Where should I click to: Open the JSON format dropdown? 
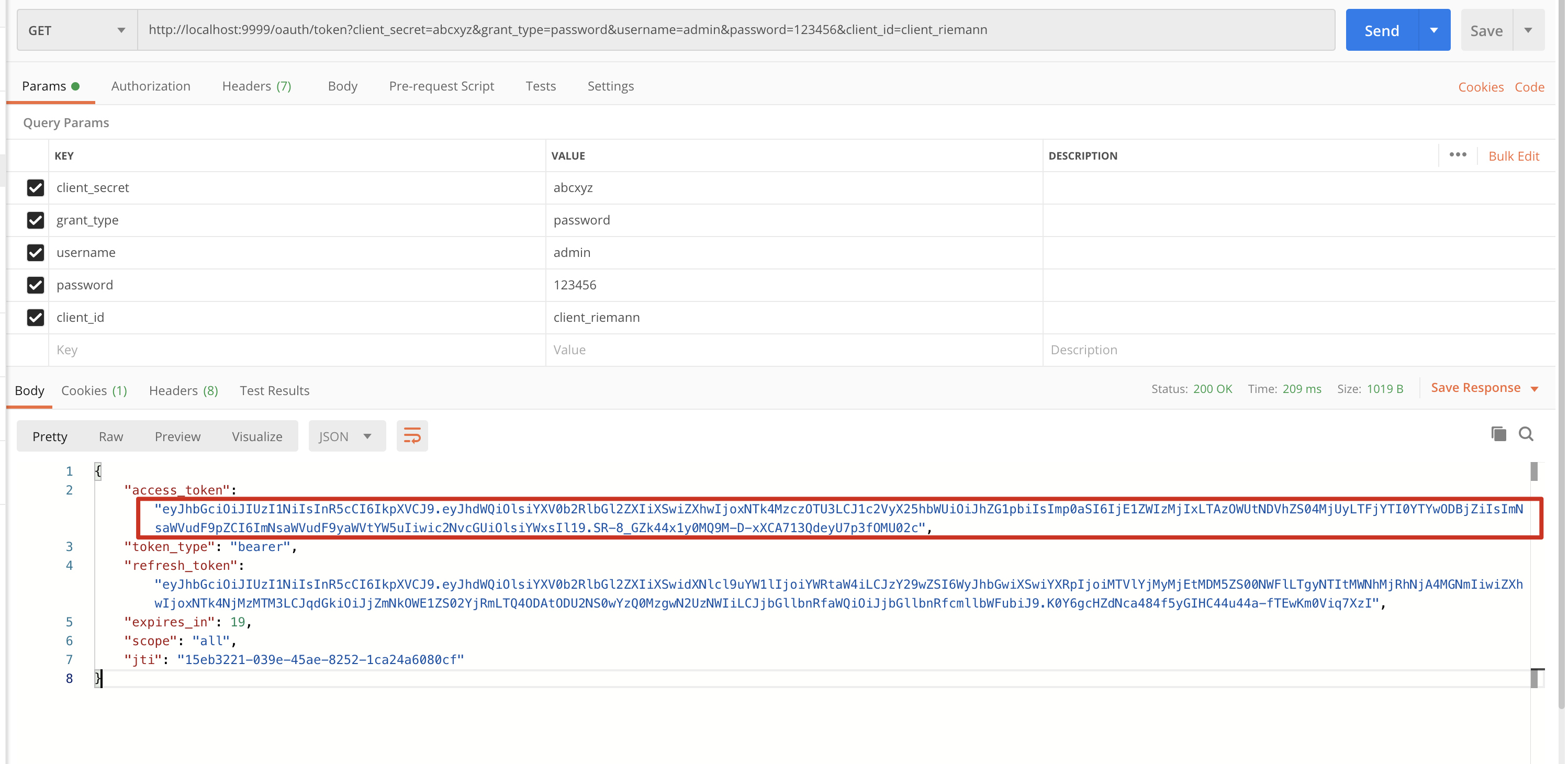tap(346, 436)
